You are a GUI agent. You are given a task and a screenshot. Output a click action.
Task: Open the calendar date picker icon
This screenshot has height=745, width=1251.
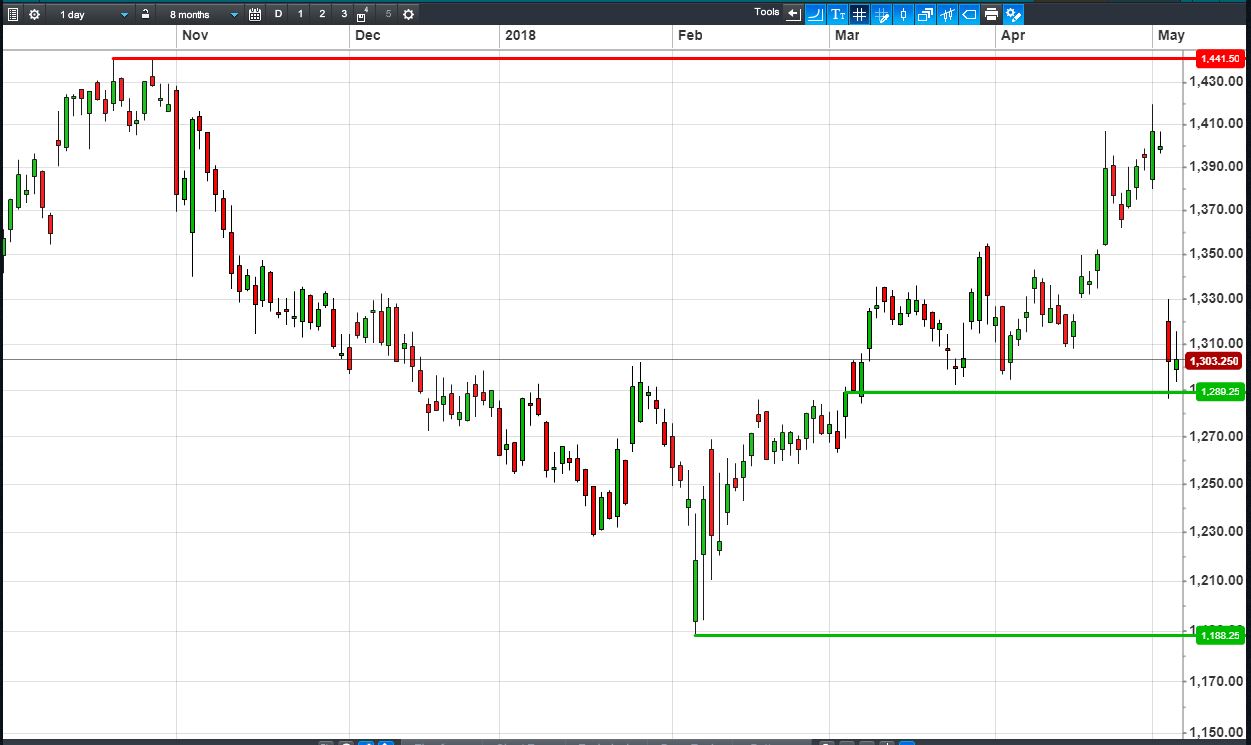coord(255,14)
